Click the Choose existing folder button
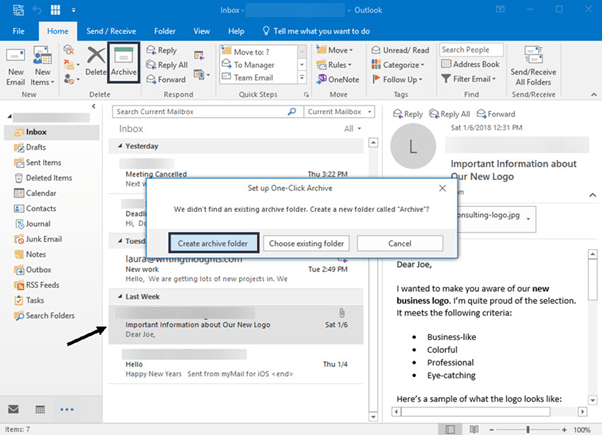 [x=307, y=243]
